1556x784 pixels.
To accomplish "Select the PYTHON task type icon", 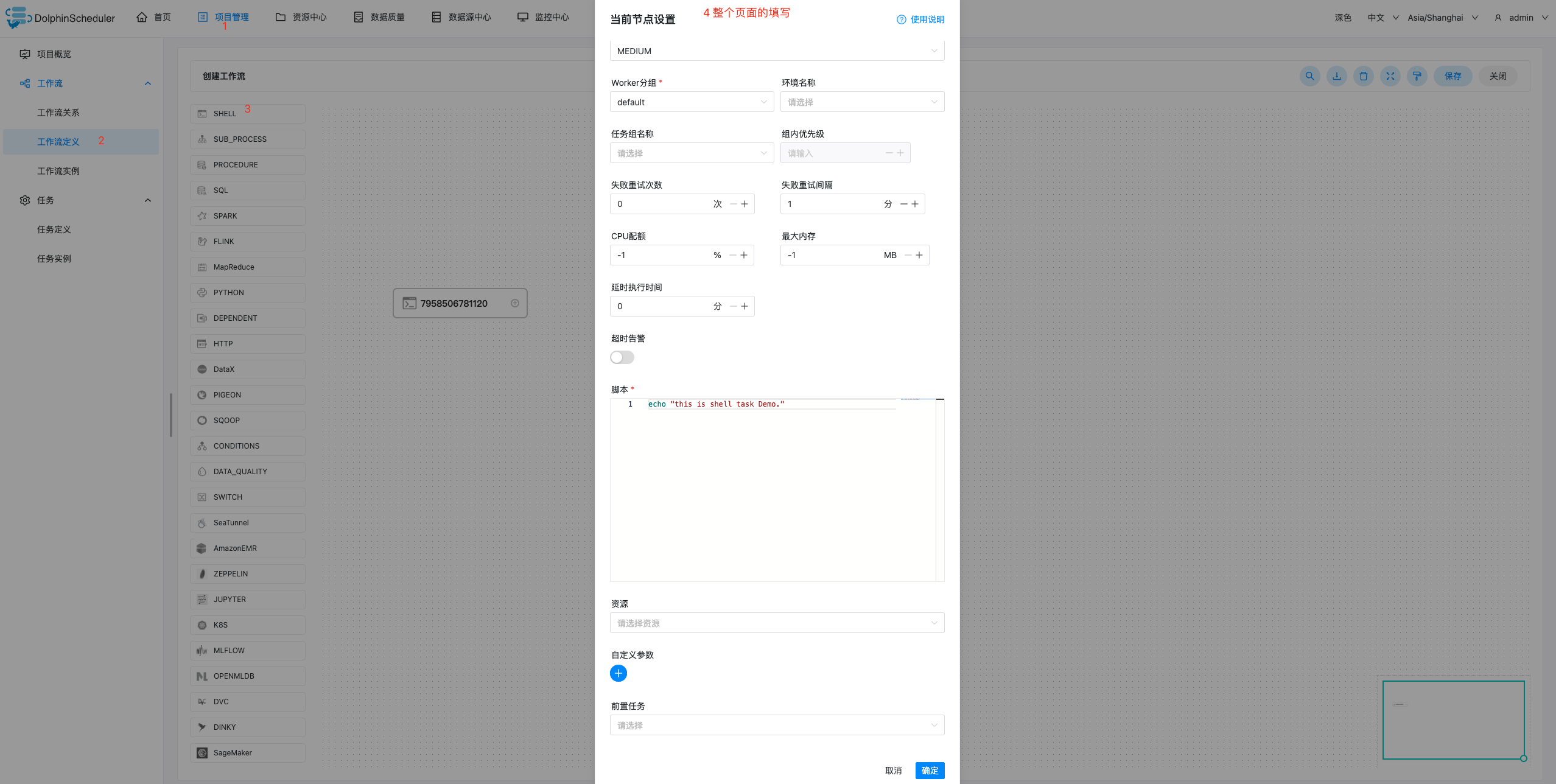I will [x=202, y=293].
